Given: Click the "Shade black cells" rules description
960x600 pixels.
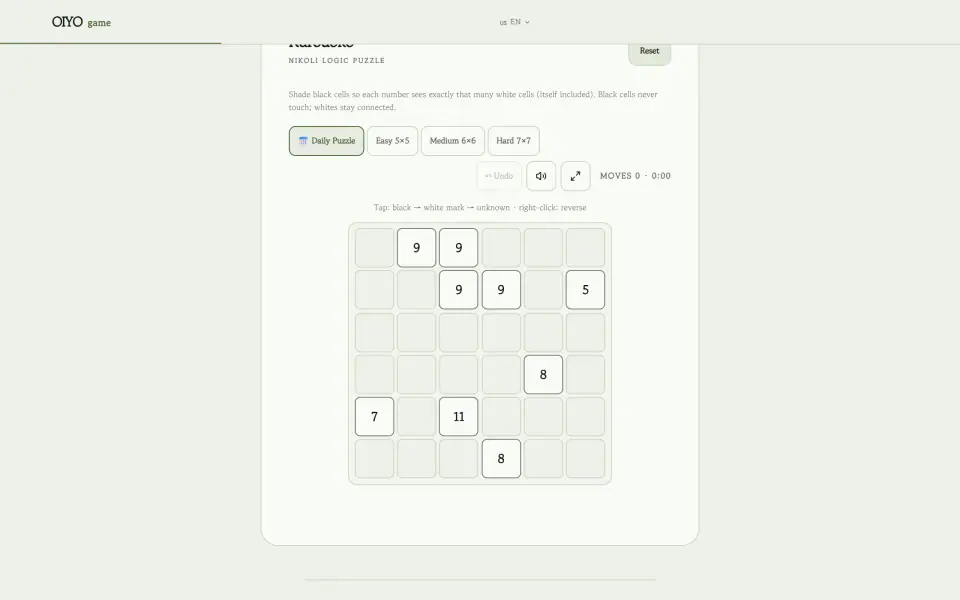Looking at the screenshot, I should 473,100.
